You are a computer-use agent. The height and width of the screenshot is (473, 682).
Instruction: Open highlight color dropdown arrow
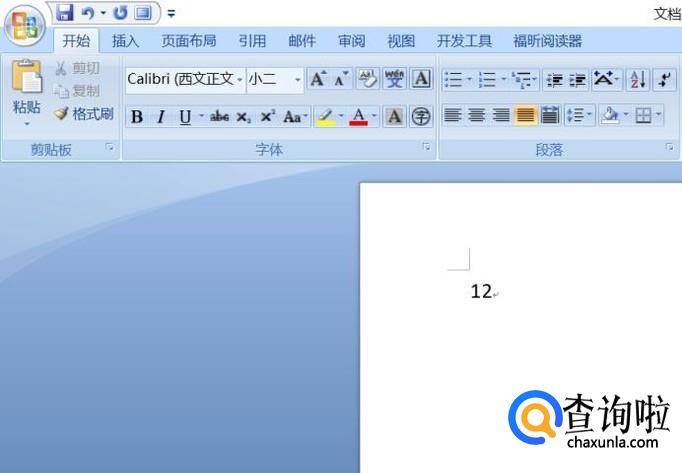click(341, 116)
